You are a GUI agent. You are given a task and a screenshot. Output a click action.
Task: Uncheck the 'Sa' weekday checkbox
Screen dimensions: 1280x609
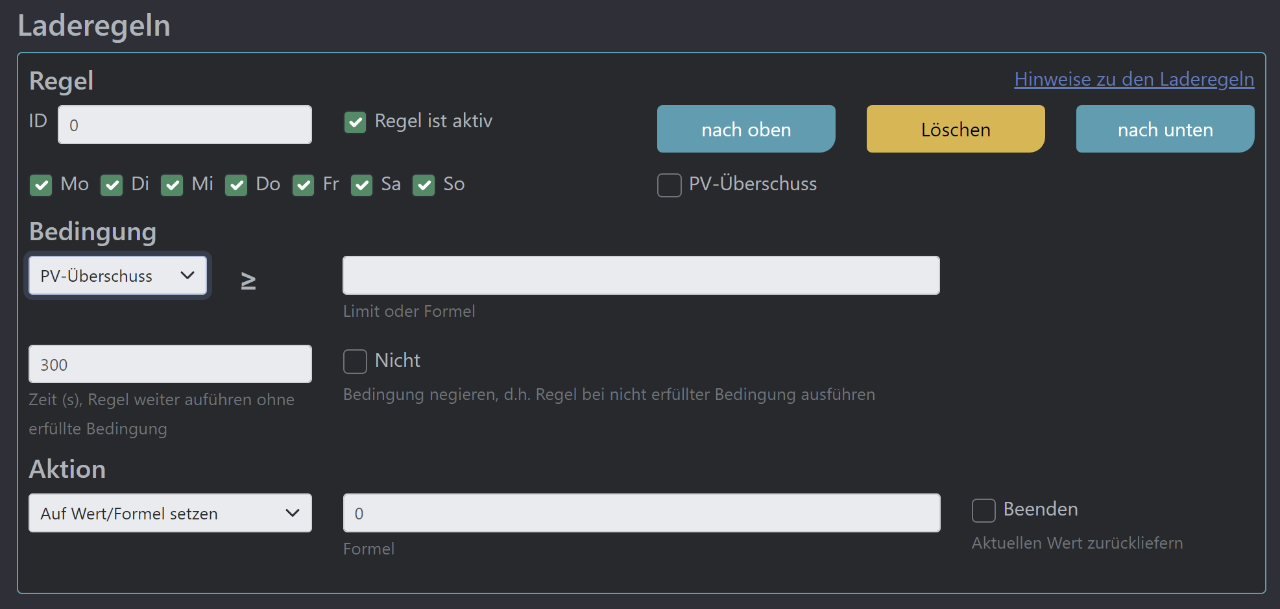[x=361, y=185]
